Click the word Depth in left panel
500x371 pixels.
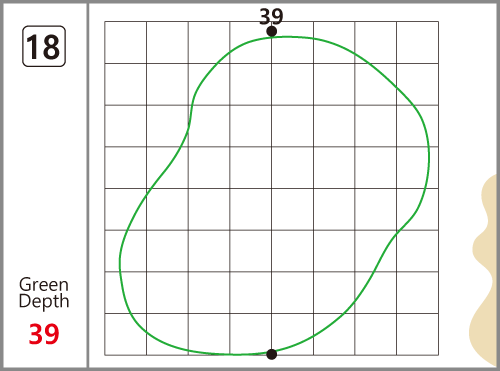coord(44,301)
